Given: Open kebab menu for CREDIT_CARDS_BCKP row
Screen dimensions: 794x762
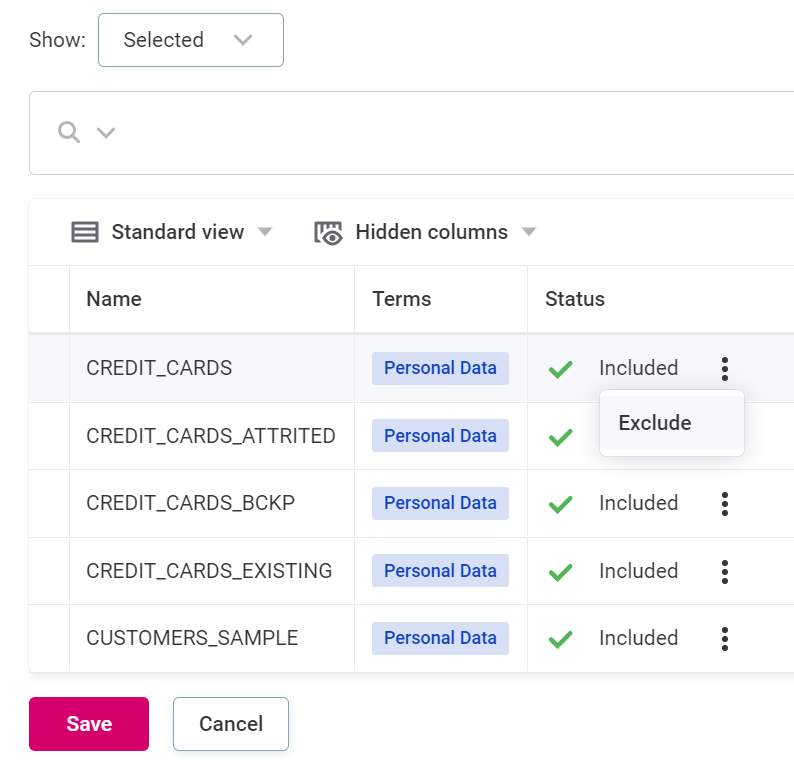Looking at the screenshot, I should click(x=725, y=504).
